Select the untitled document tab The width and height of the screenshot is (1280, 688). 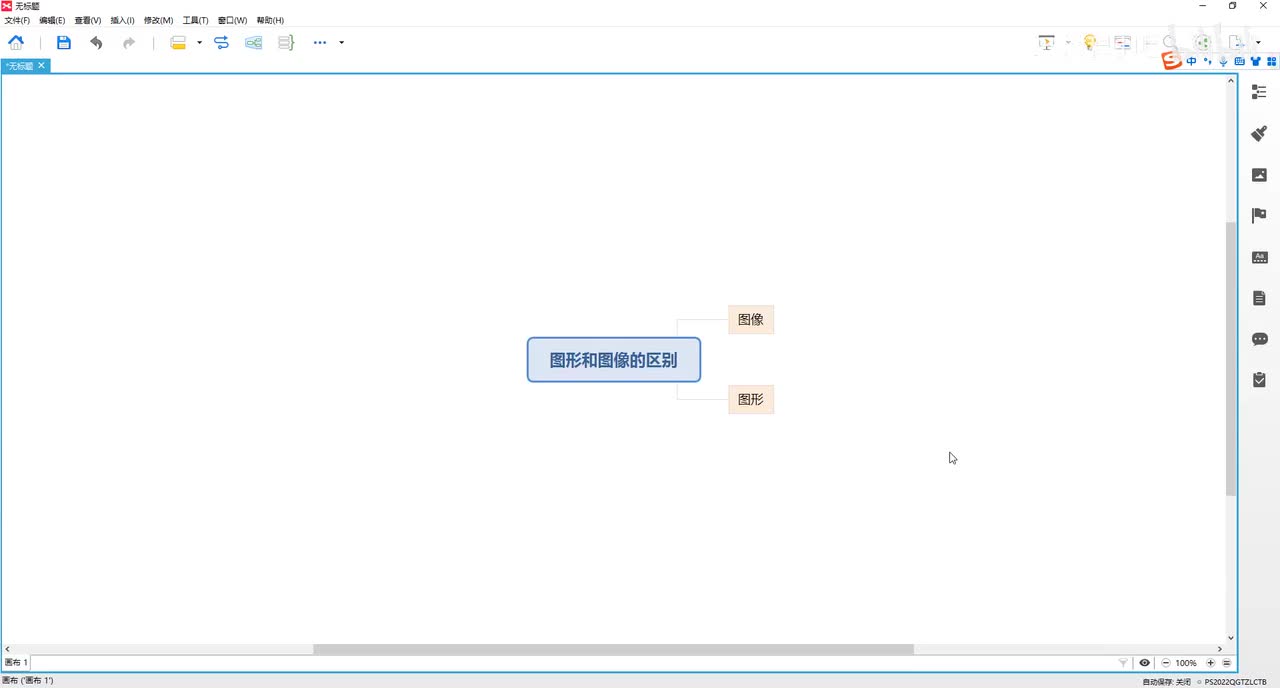coord(19,66)
